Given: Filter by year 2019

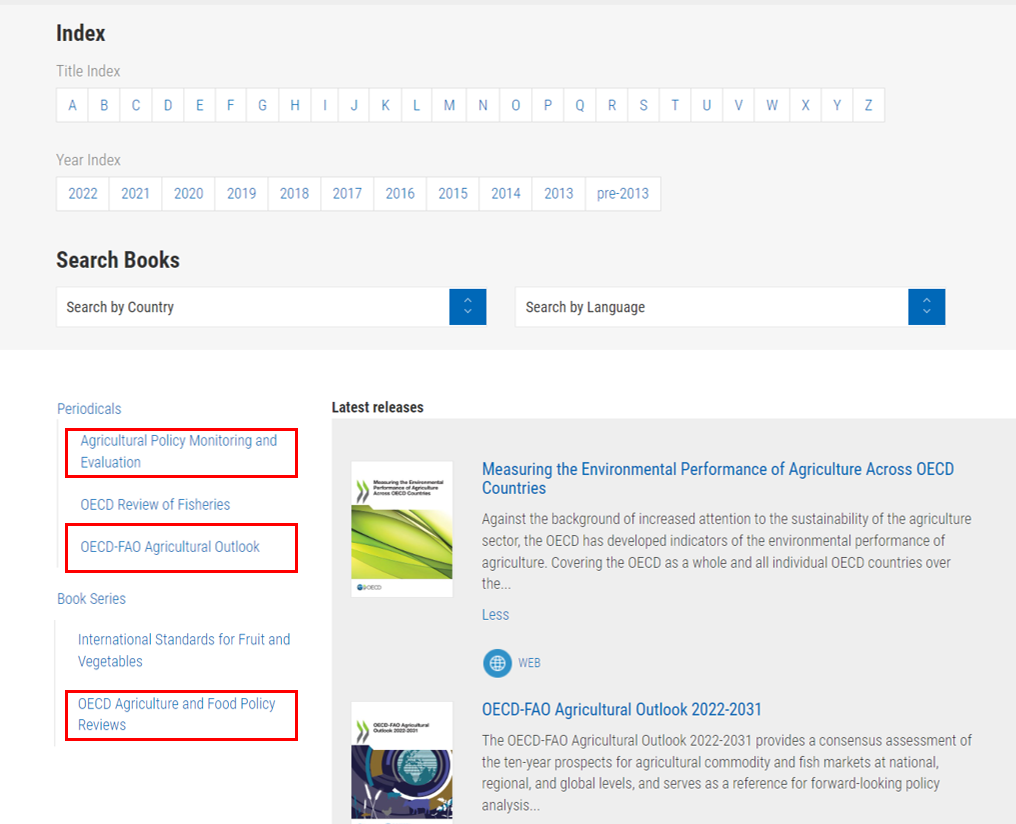Looking at the screenshot, I should pos(242,194).
